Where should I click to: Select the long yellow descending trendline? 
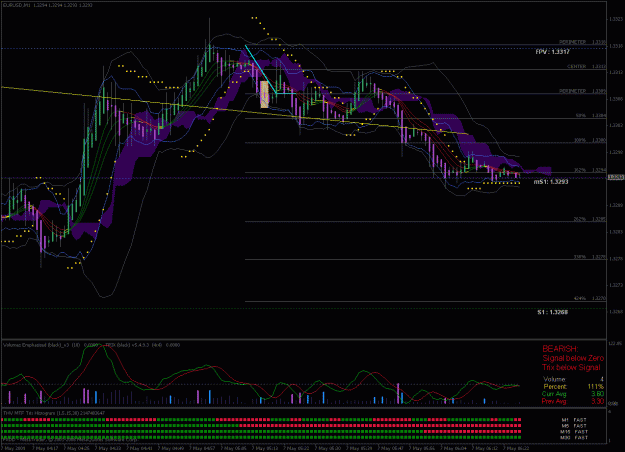point(234,110)
